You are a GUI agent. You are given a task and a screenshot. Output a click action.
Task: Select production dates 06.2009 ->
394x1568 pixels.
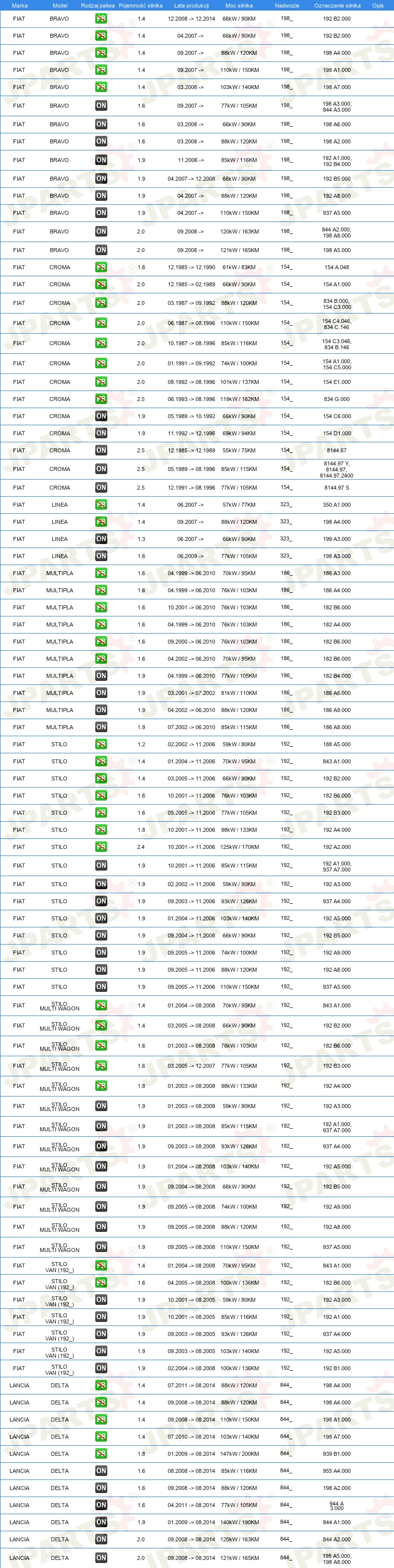click(x=191, y=556)
